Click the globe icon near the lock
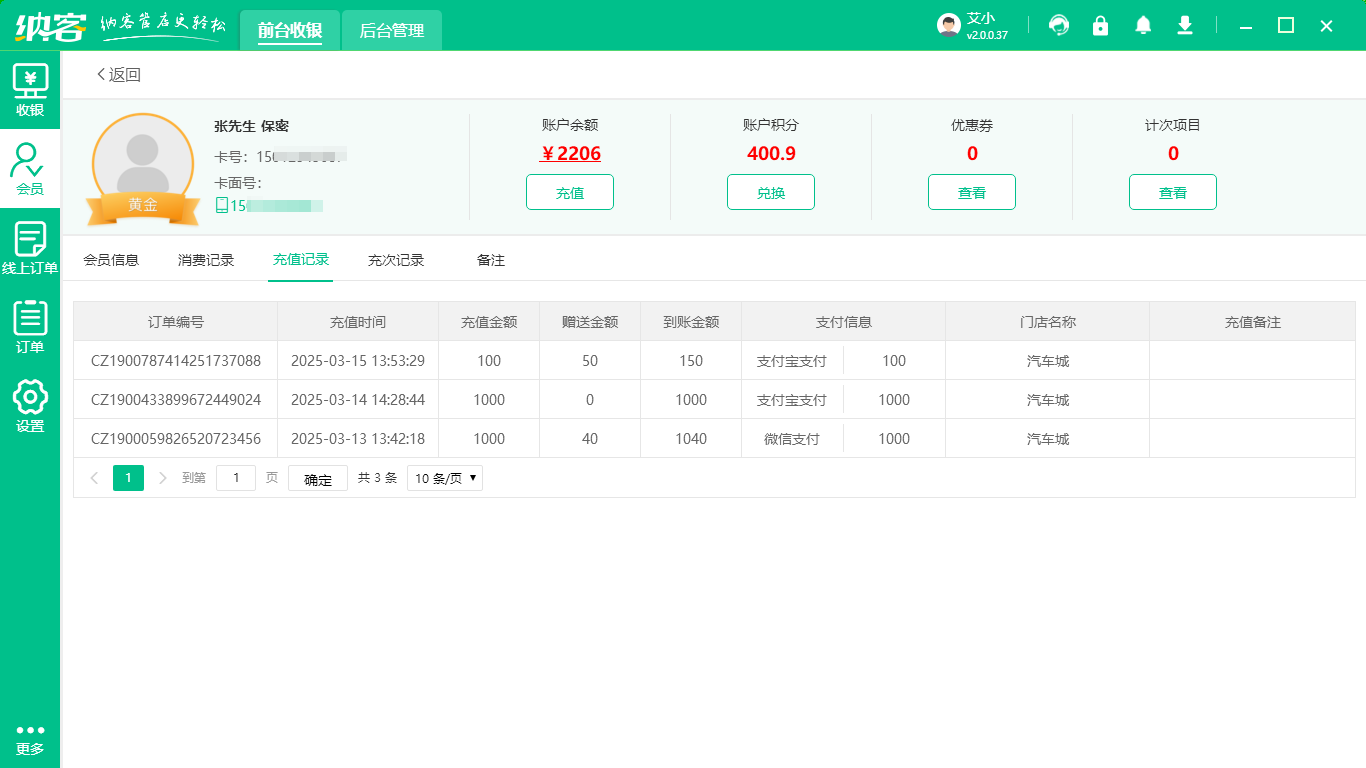The width and height of the screenshot is (1366, 768). [x=1059, y=25]
